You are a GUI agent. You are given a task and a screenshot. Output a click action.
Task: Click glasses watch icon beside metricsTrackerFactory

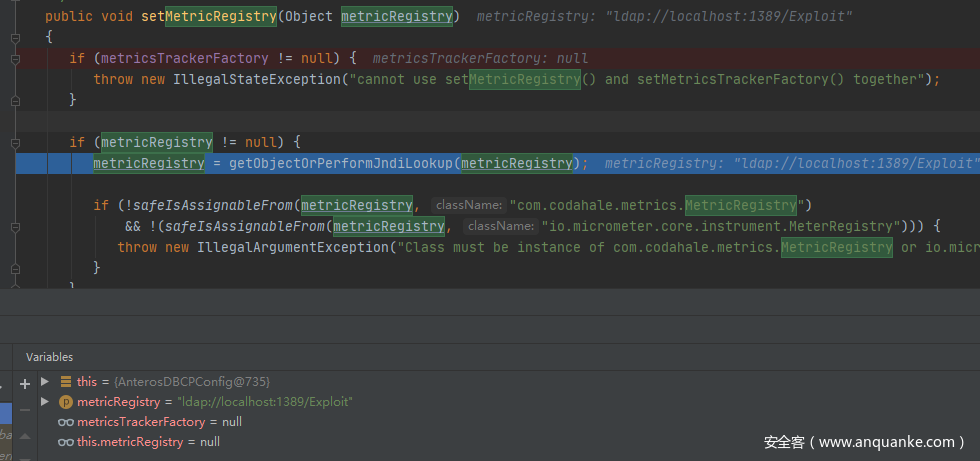[66, 422]
